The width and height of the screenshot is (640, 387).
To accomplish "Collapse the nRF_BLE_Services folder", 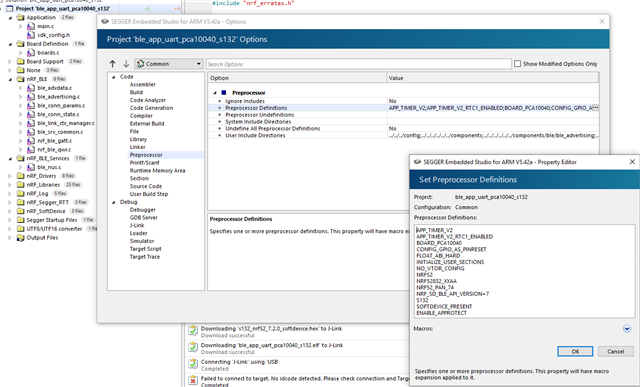I will [x=11, y=158].
